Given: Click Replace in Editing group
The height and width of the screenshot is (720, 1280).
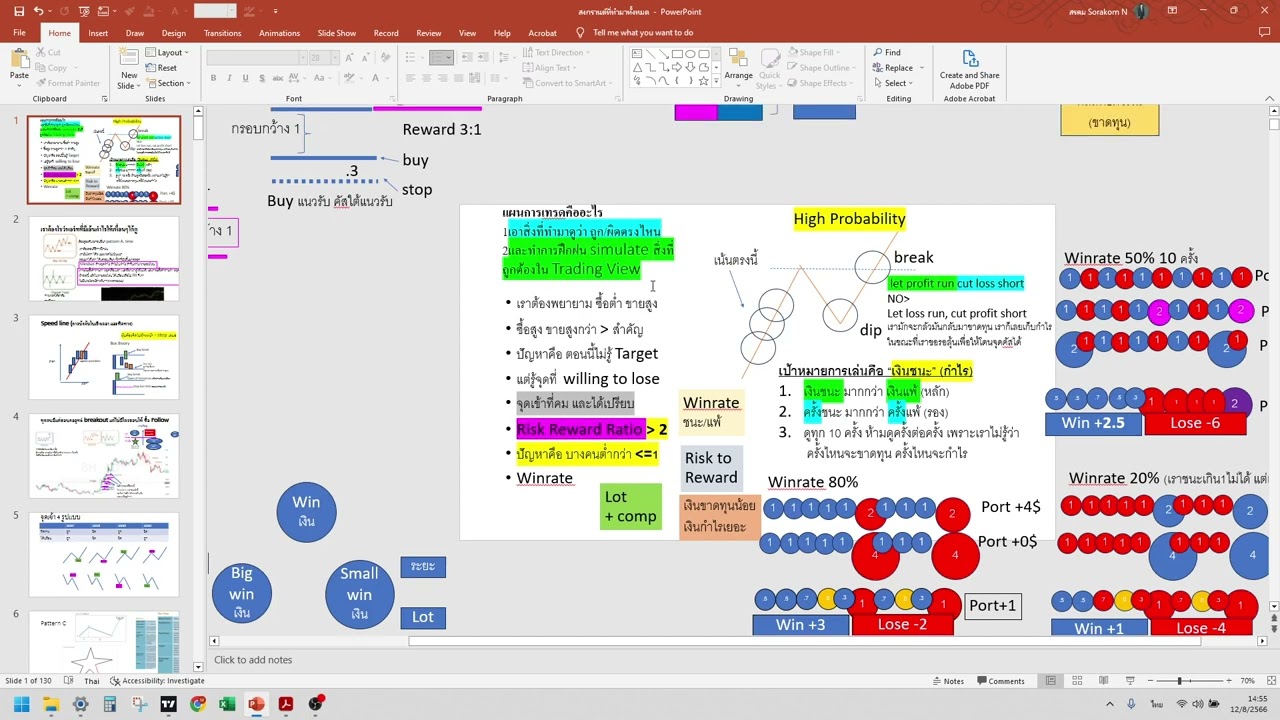Looking at the screenshot, I should click(894, 68).
